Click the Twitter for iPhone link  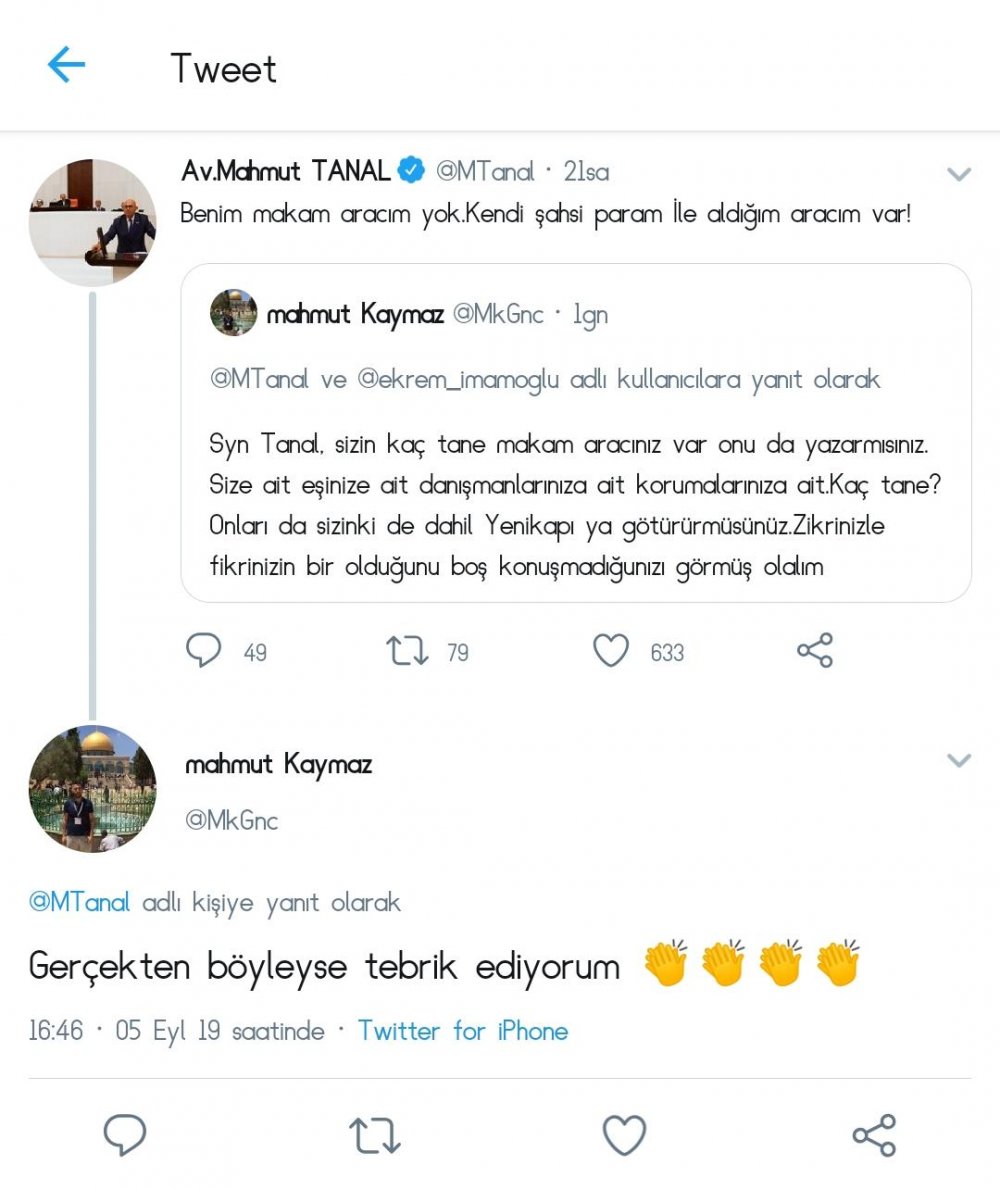click(463, 1031)
